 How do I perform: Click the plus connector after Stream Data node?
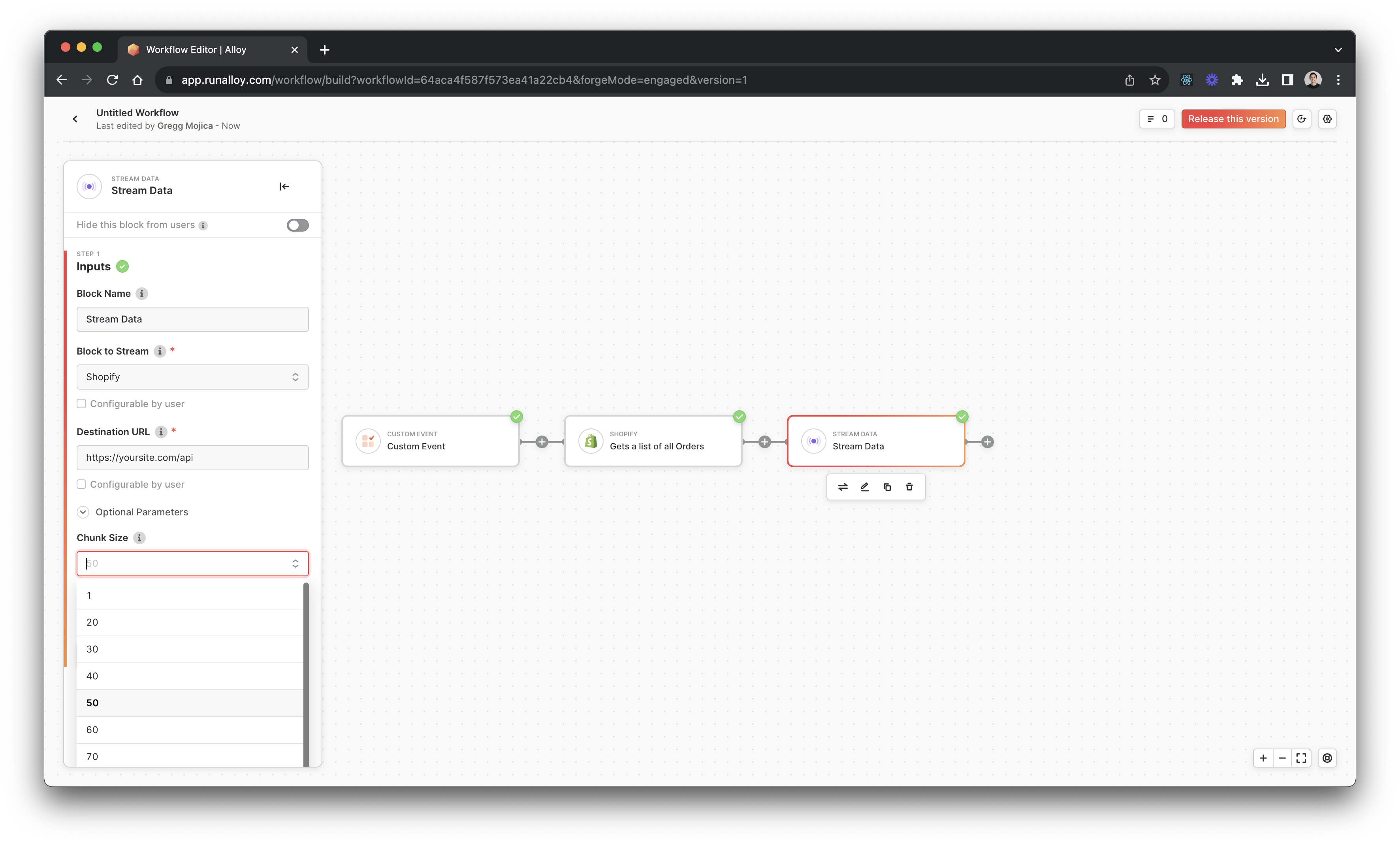pos(988,442)
